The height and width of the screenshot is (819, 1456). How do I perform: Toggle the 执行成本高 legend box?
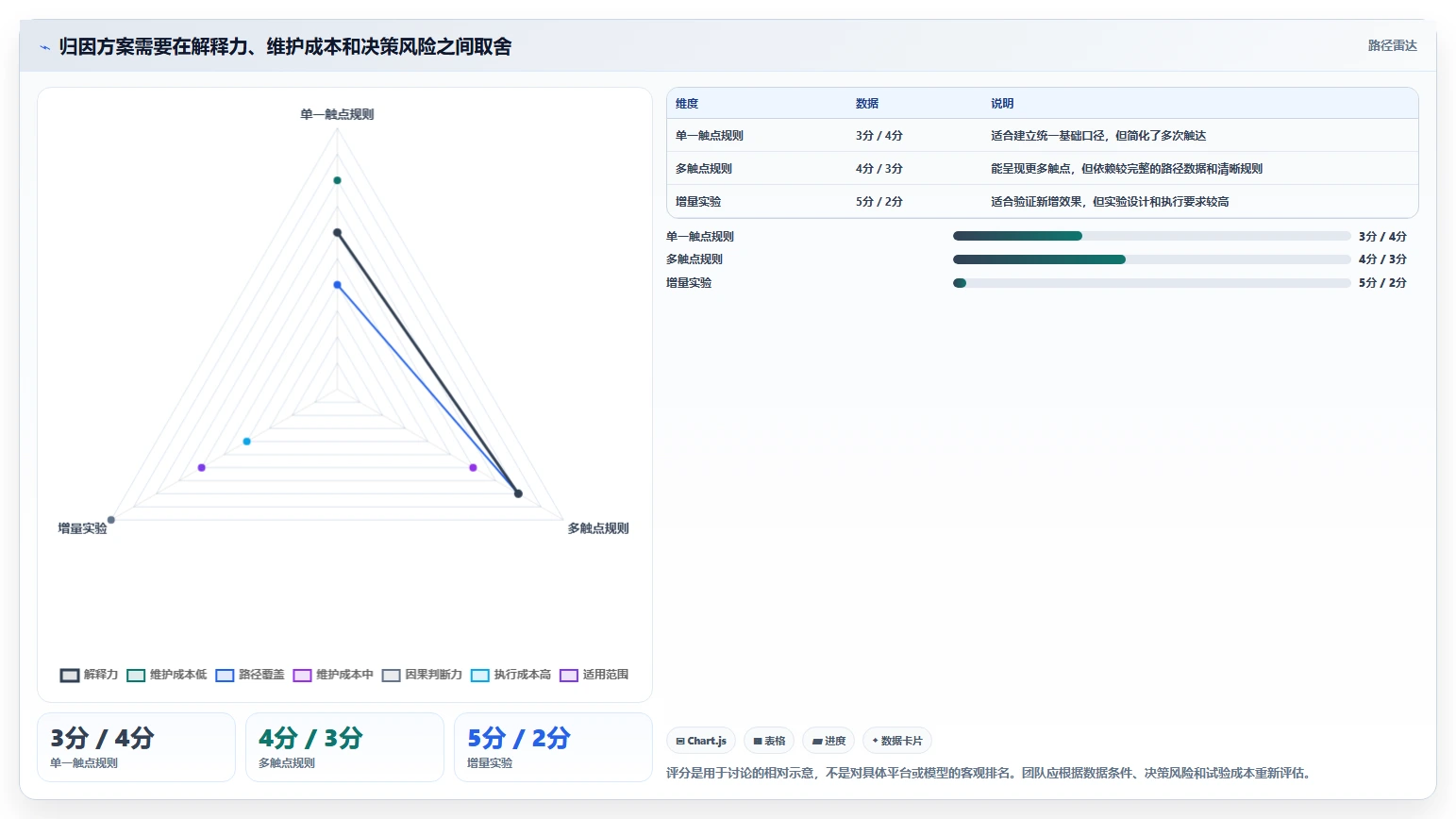tap(480, 675)
